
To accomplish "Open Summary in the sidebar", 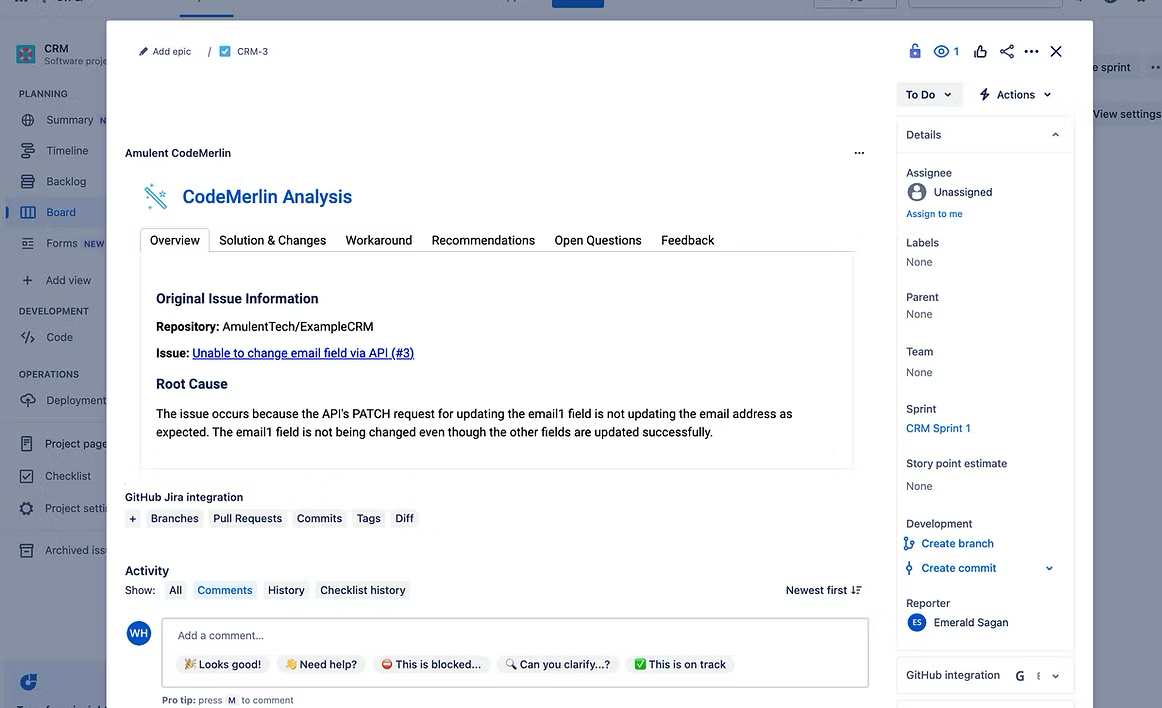I will coord(69,120).
